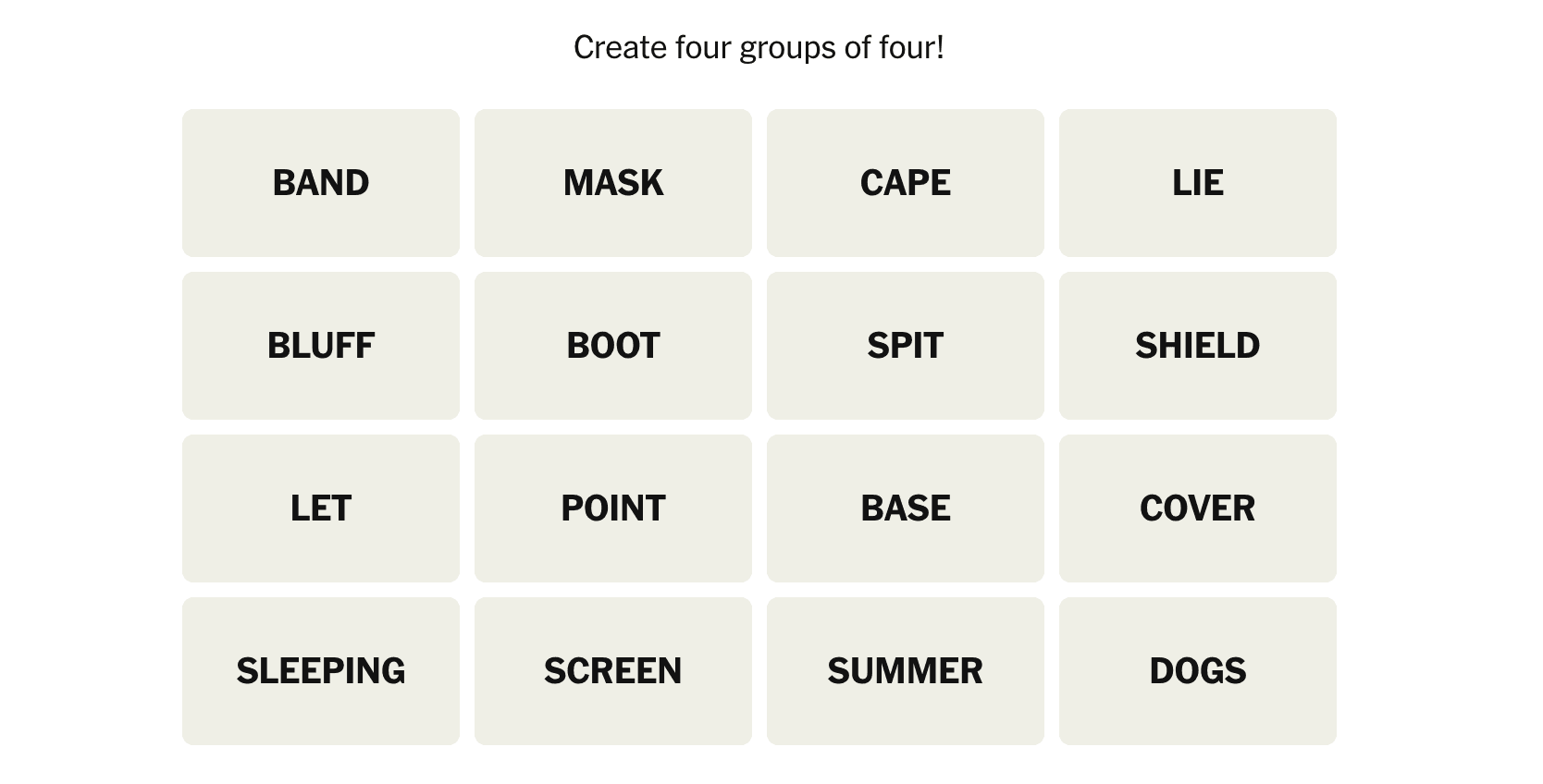Click the "Create four groups of four!" heading

pyautogui.click(x=759, y=48)
